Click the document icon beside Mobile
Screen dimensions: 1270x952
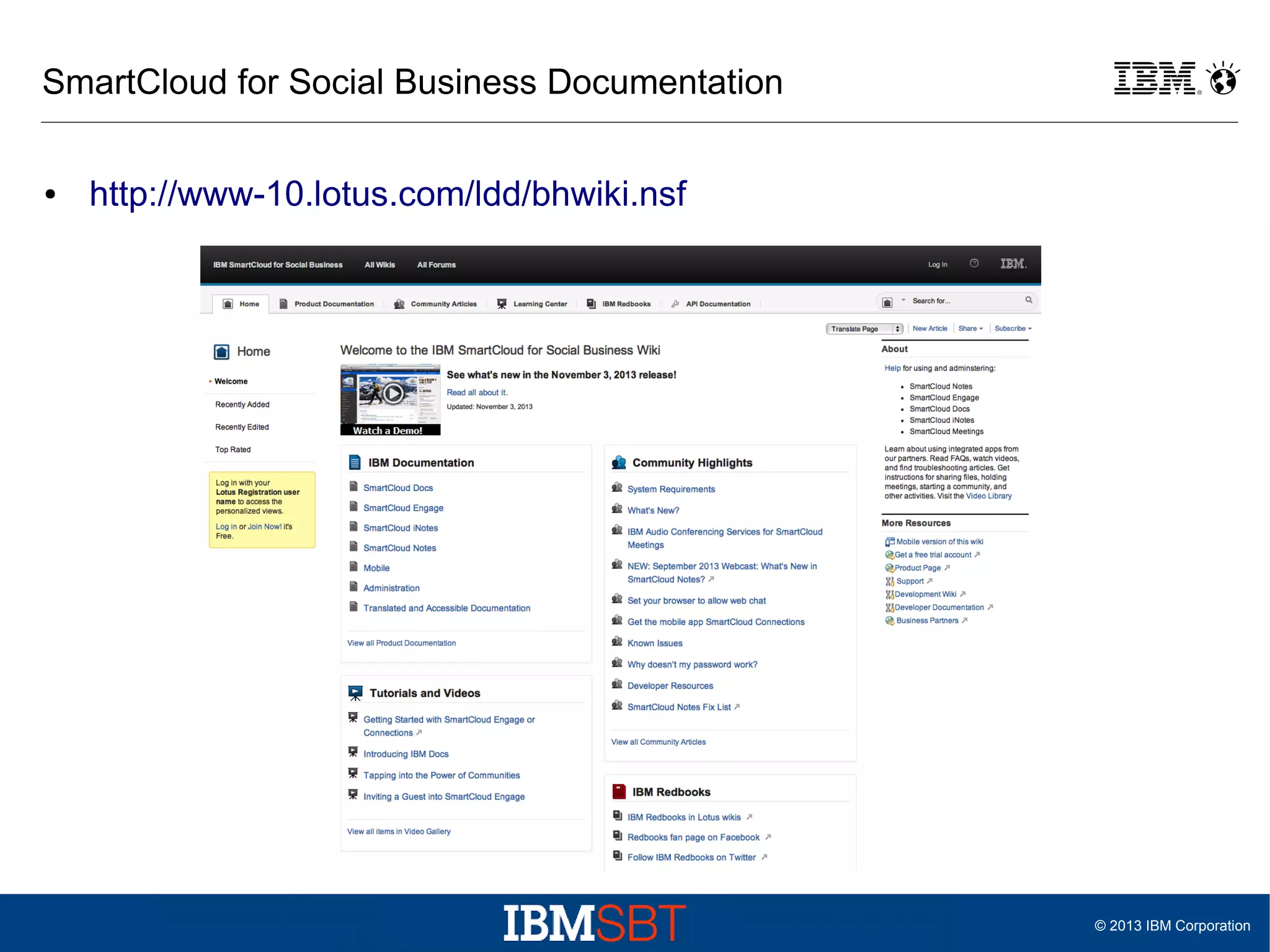point(353,566)
